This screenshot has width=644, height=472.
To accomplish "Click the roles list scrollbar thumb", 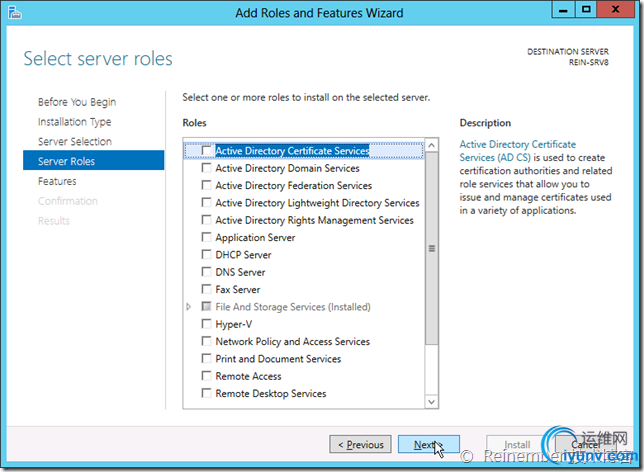I will point(431,249).
